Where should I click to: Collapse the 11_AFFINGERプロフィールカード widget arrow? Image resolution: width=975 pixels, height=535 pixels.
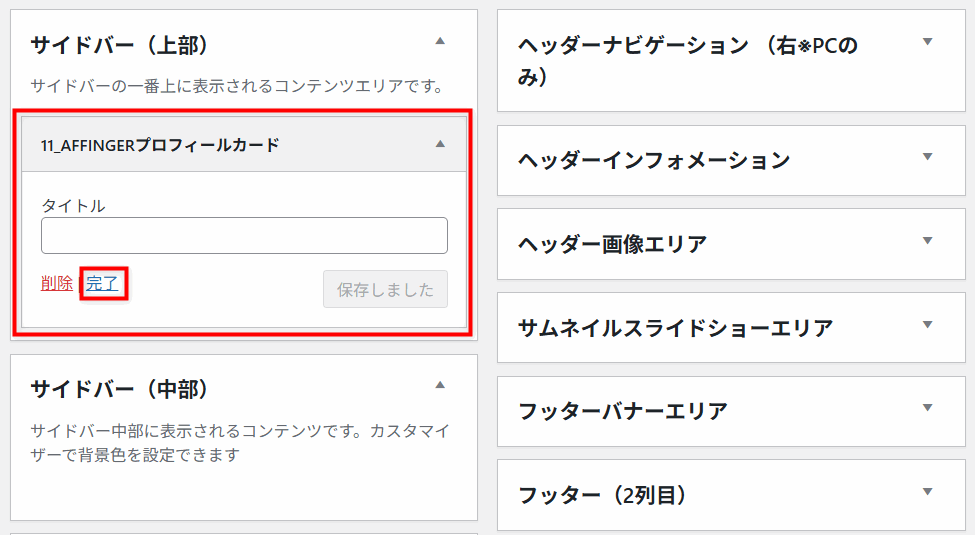[440, 144]
